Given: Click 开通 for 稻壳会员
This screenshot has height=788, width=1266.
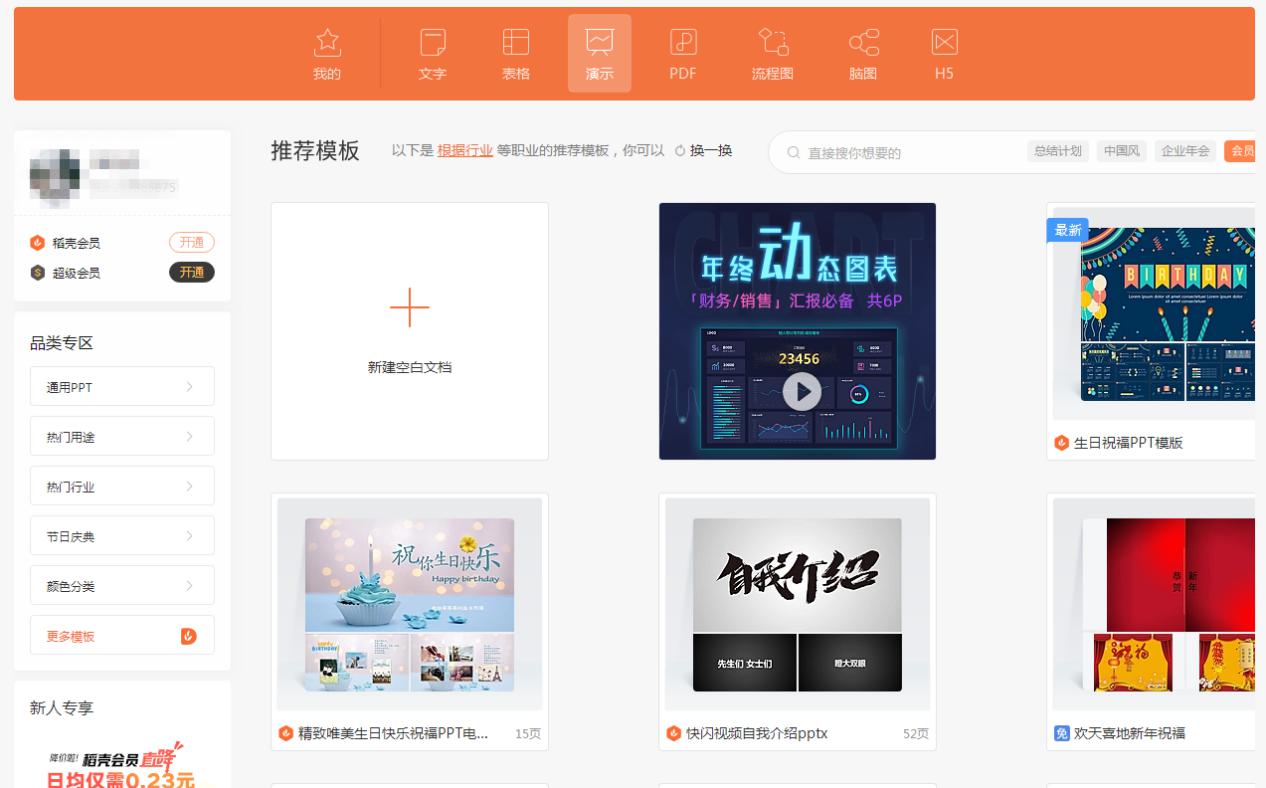Looking at the screenshot, I should click(x=192, y=243).
